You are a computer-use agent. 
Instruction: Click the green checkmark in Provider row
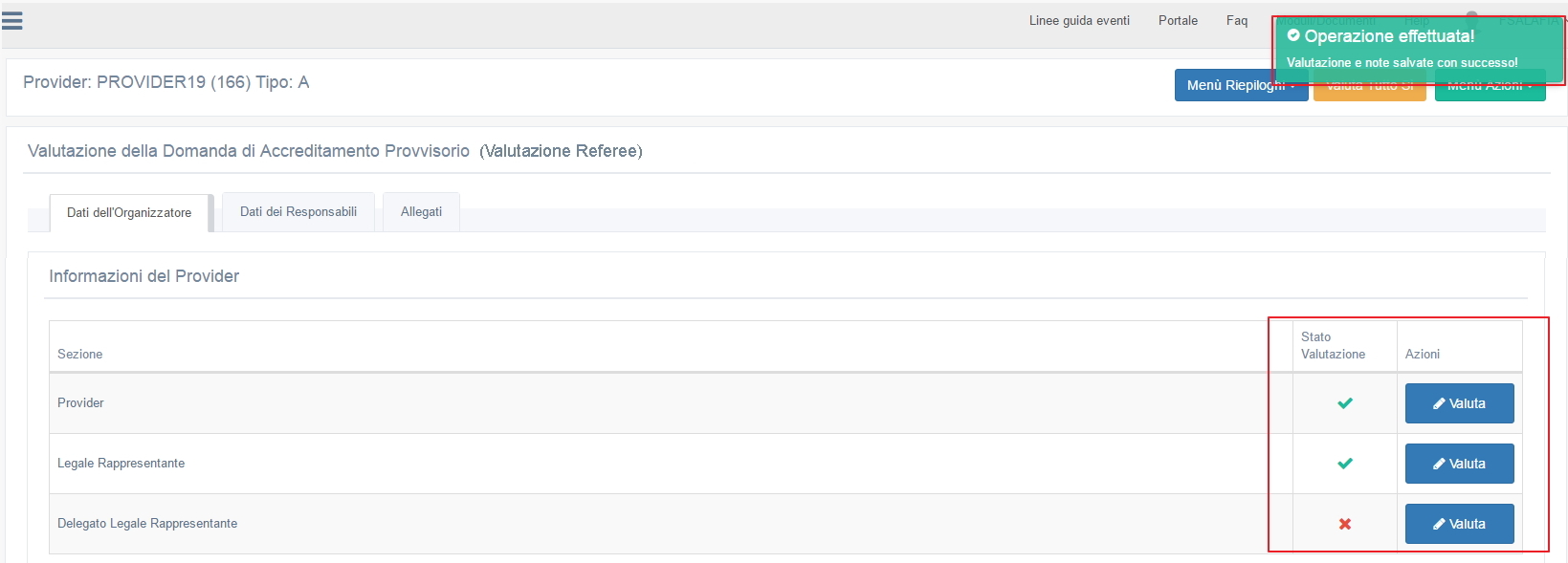pos(1344,403)
